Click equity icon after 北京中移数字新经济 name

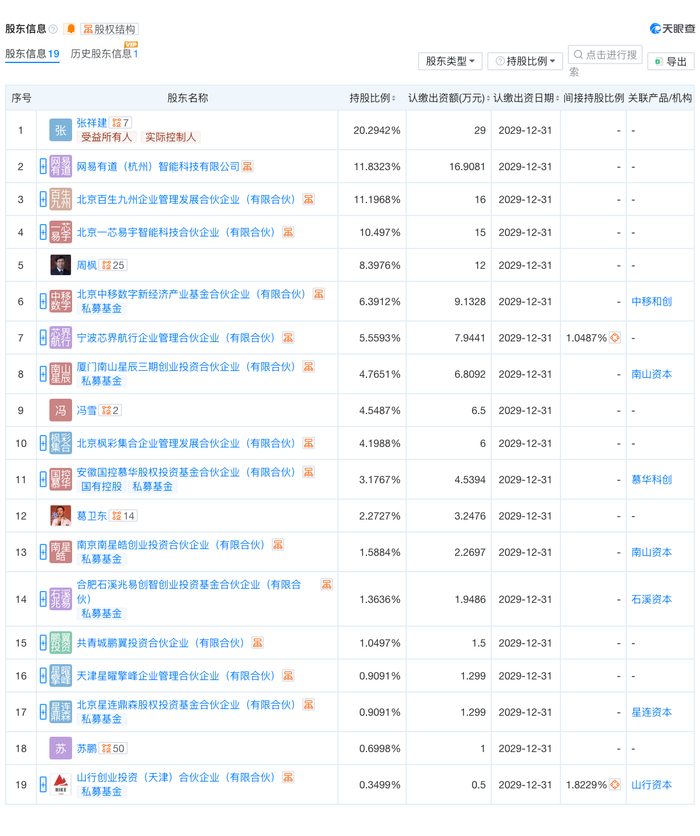[x=319, y=294]
